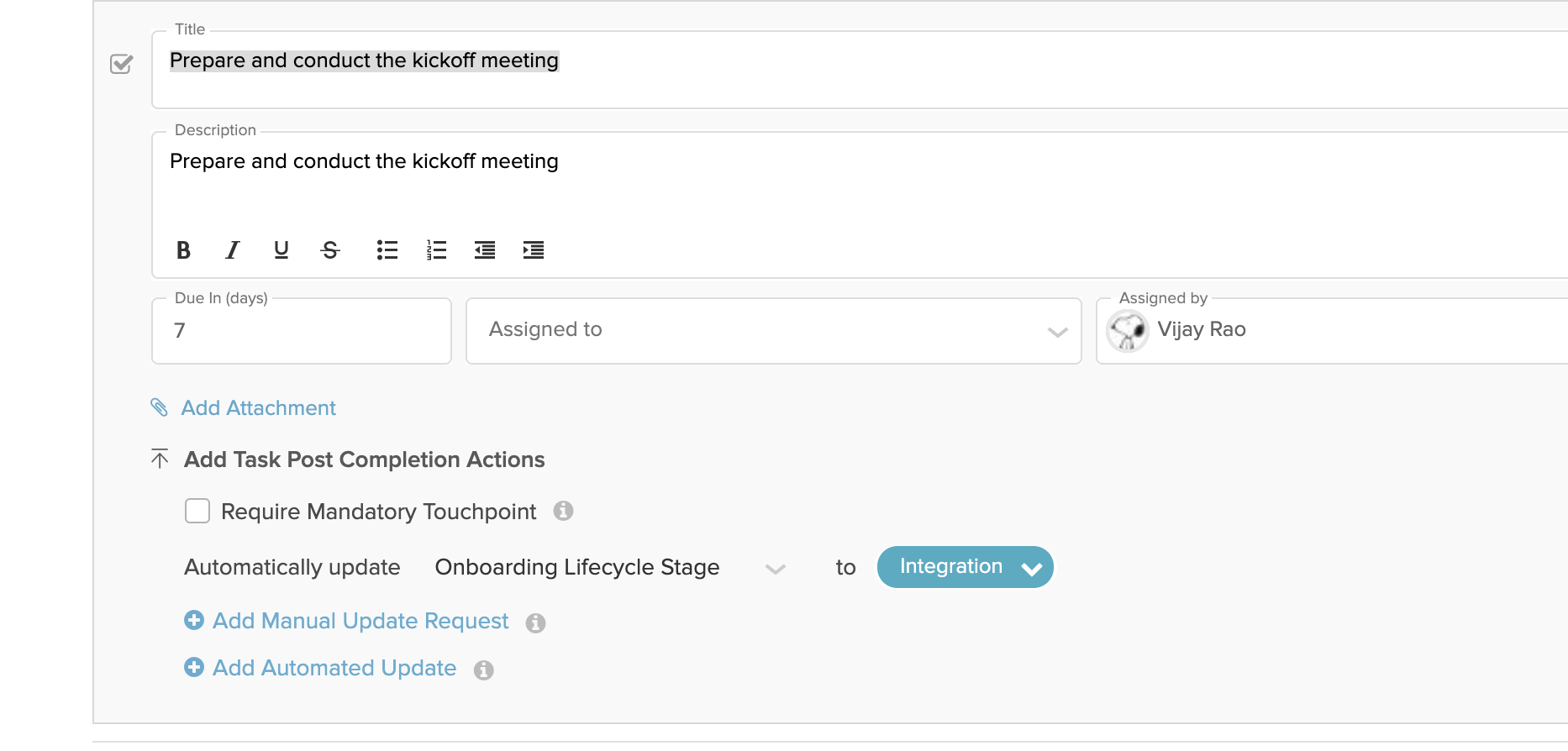
Task: Insert a bulleted list
Action: tap(387, 249)
